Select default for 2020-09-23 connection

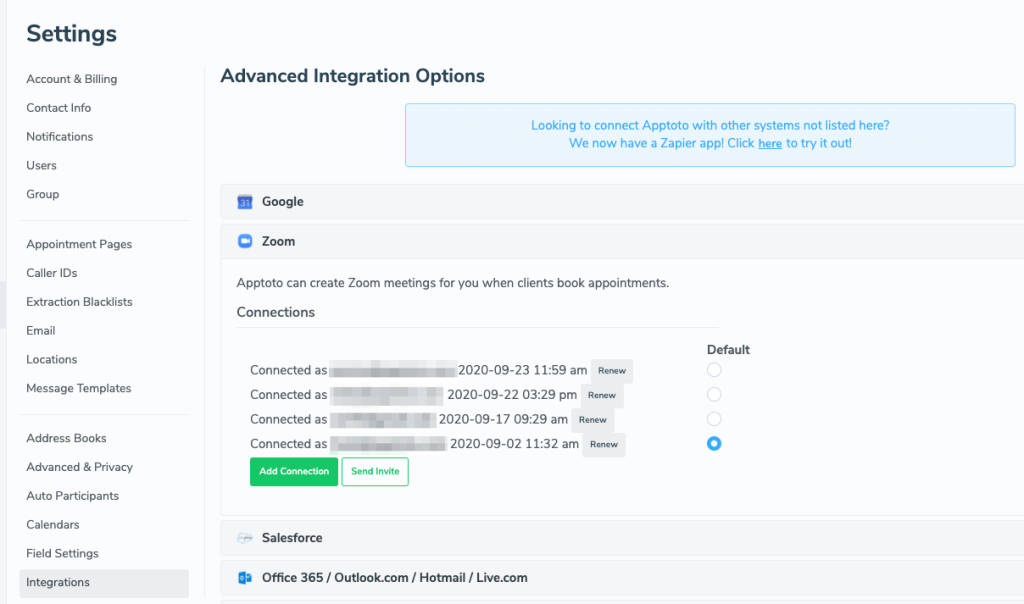(714, 370)
